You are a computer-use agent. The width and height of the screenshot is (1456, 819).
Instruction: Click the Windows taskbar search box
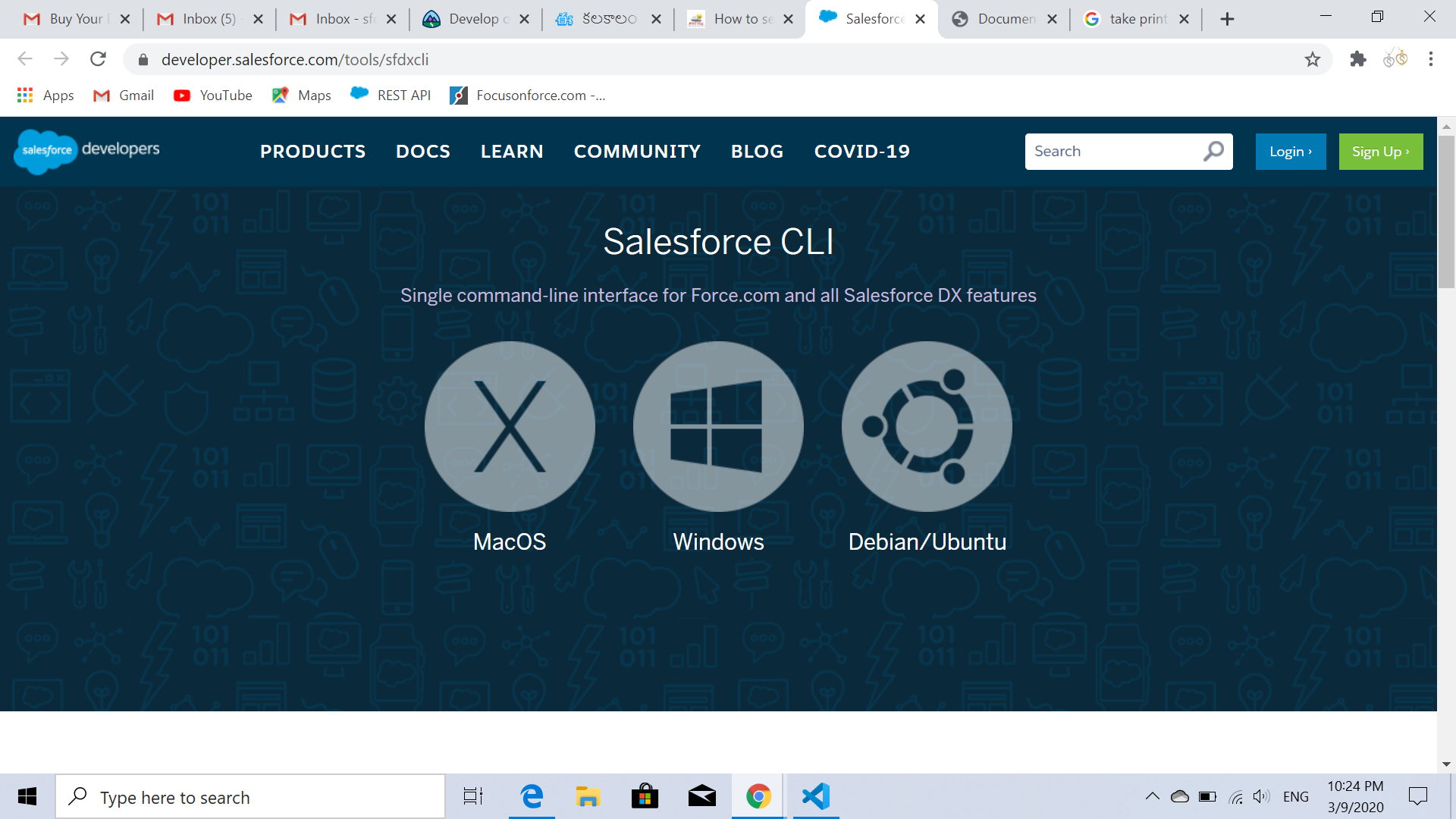[250, 796]
